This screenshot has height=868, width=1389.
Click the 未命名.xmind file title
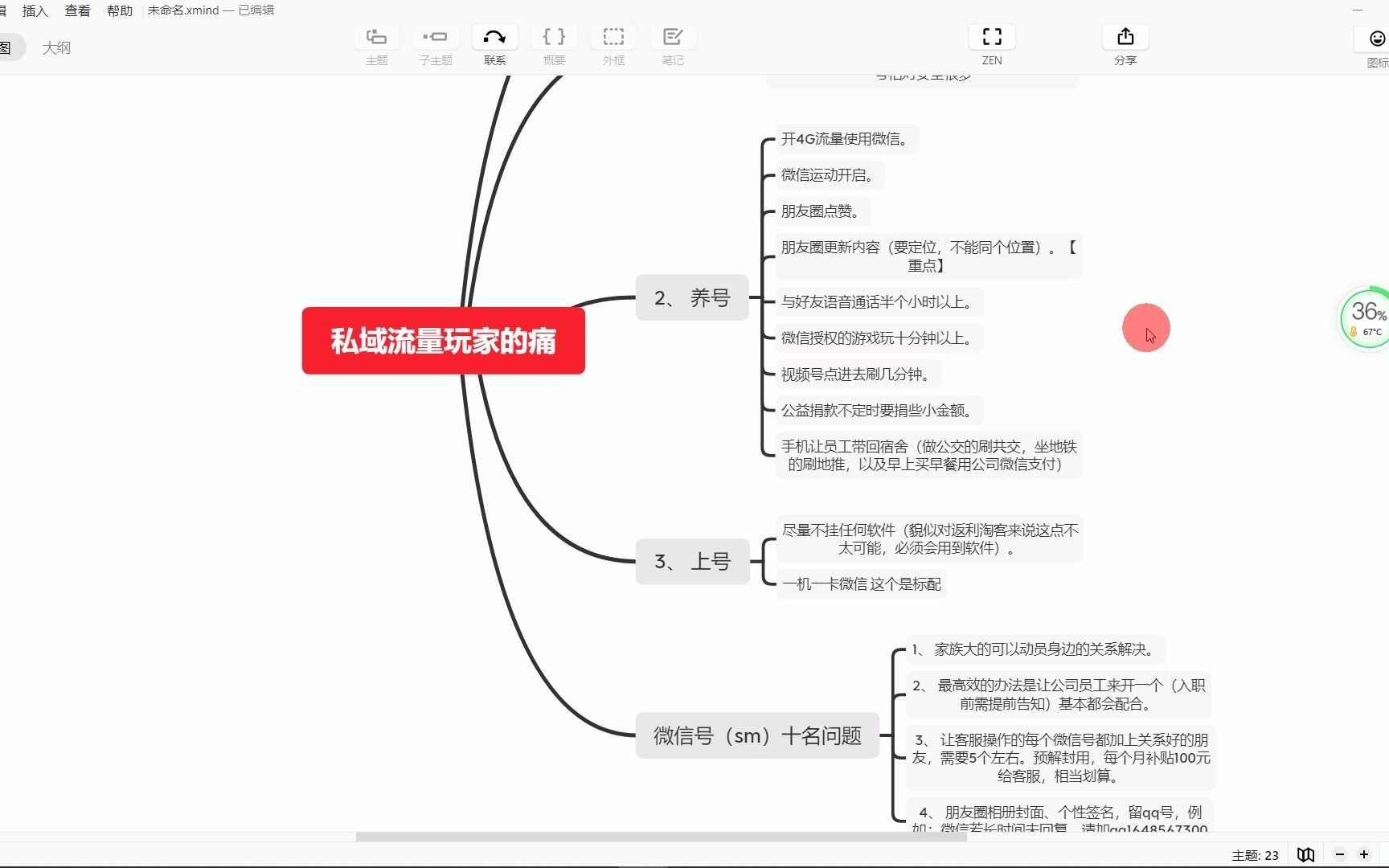tap(182, 10)
